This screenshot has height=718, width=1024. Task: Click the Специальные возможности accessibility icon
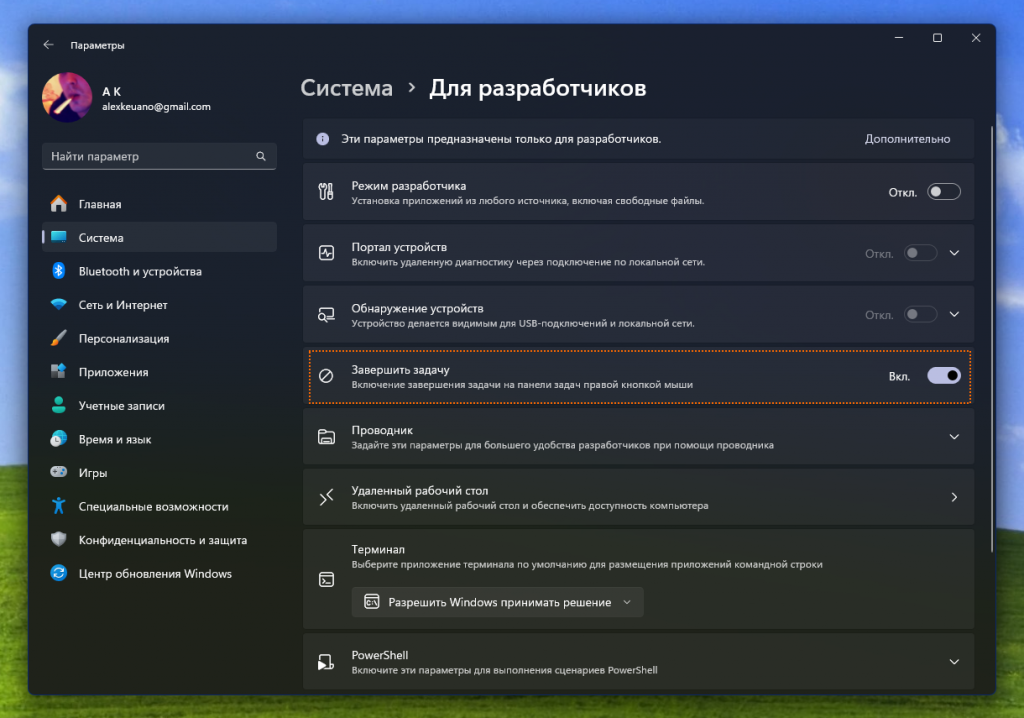coord(59,506)
